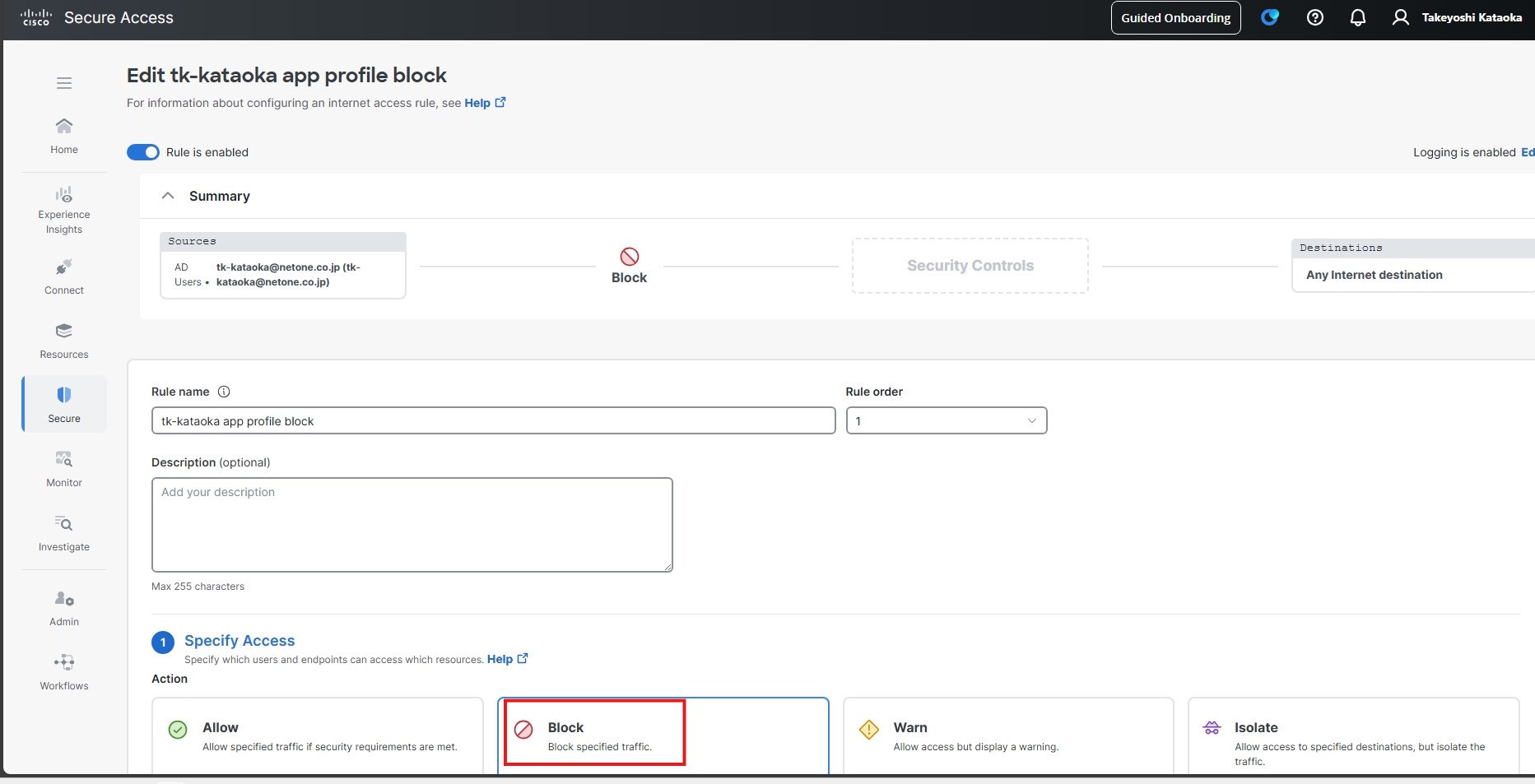Go to Connect section in sidebar

(x=64, y=276)
